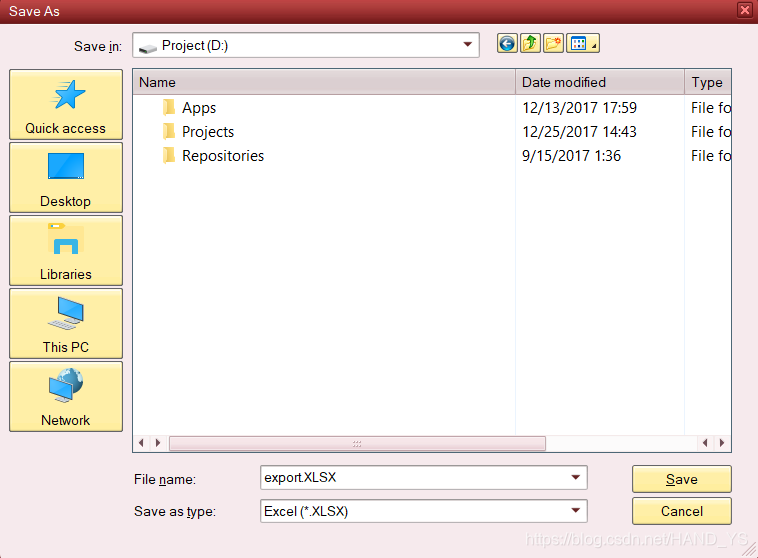
Task: Open Network location
Action: [66, 396]
